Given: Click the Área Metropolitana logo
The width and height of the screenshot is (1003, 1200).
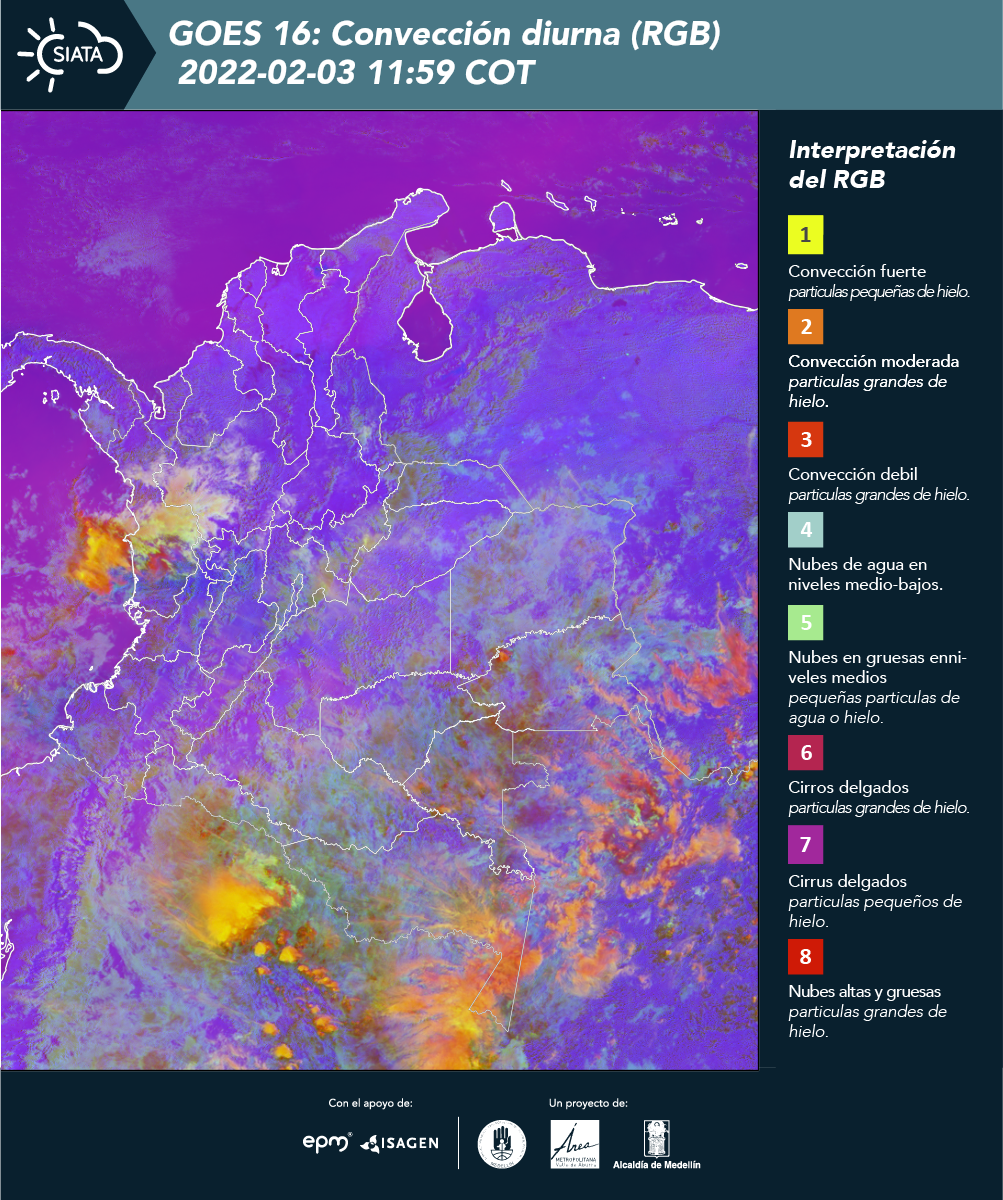Looking at the screenshot, I should tap(575, 1144).
